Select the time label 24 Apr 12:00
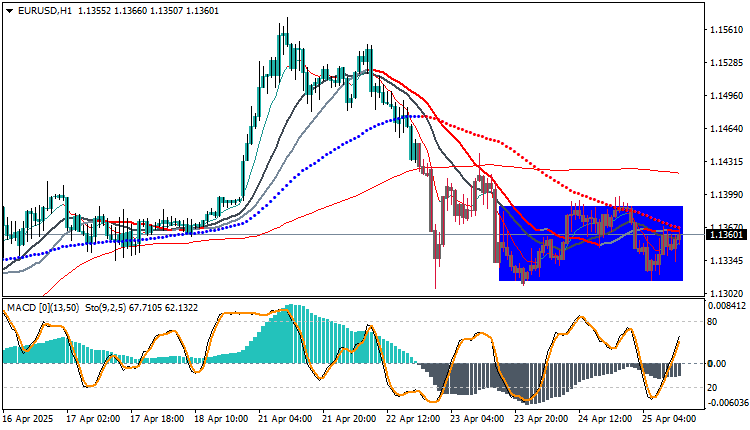 [x=605, y=419]
